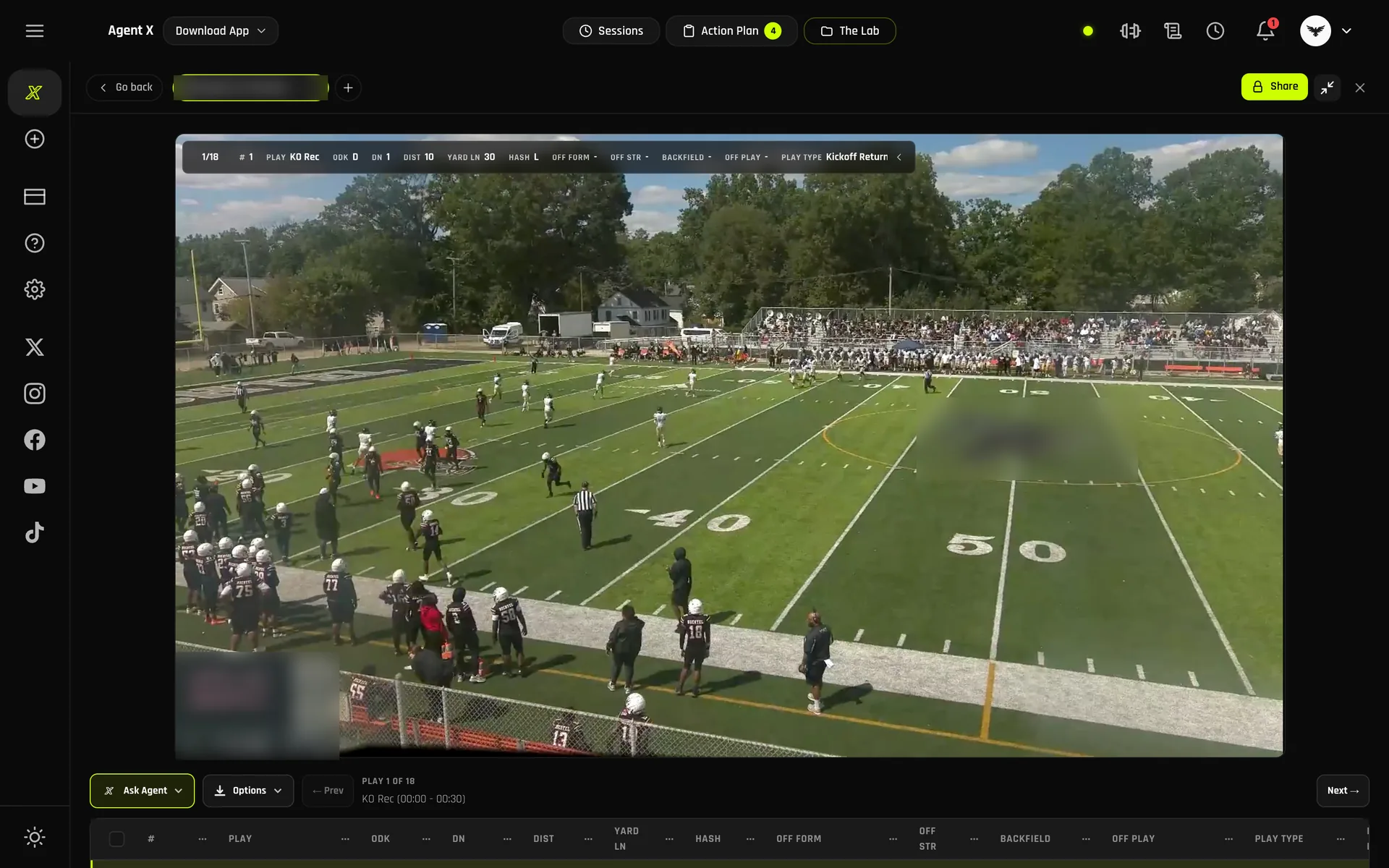
Task: Open the YouTube sidebar icon
Action: (x=35, y=486)
